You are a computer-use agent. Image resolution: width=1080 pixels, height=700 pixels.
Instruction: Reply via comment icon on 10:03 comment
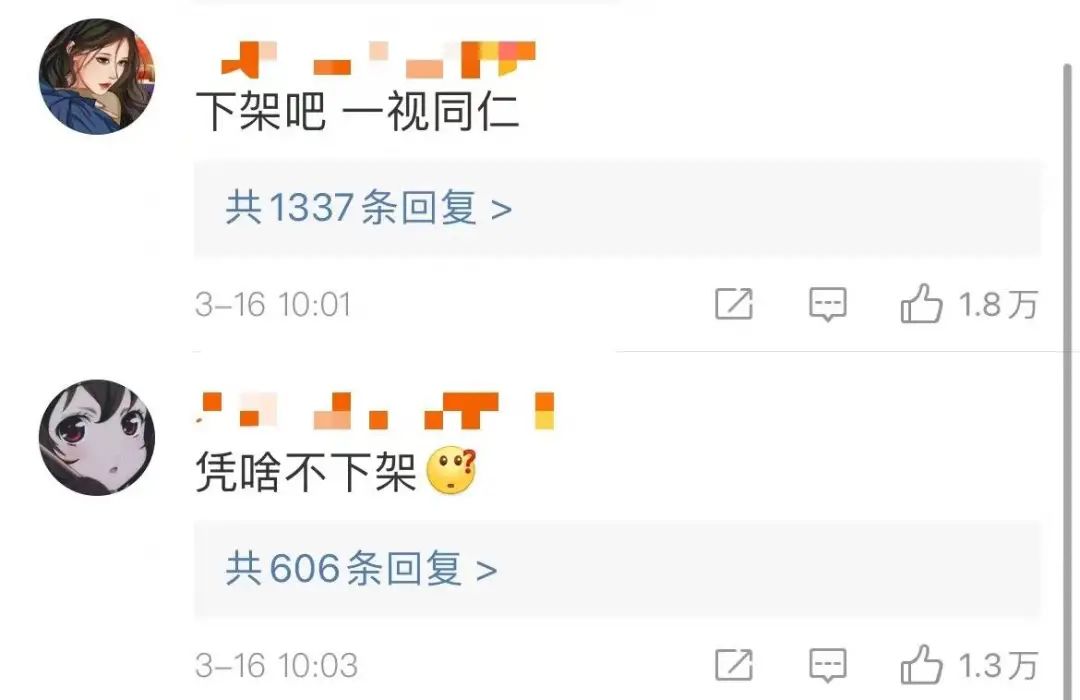827,665
